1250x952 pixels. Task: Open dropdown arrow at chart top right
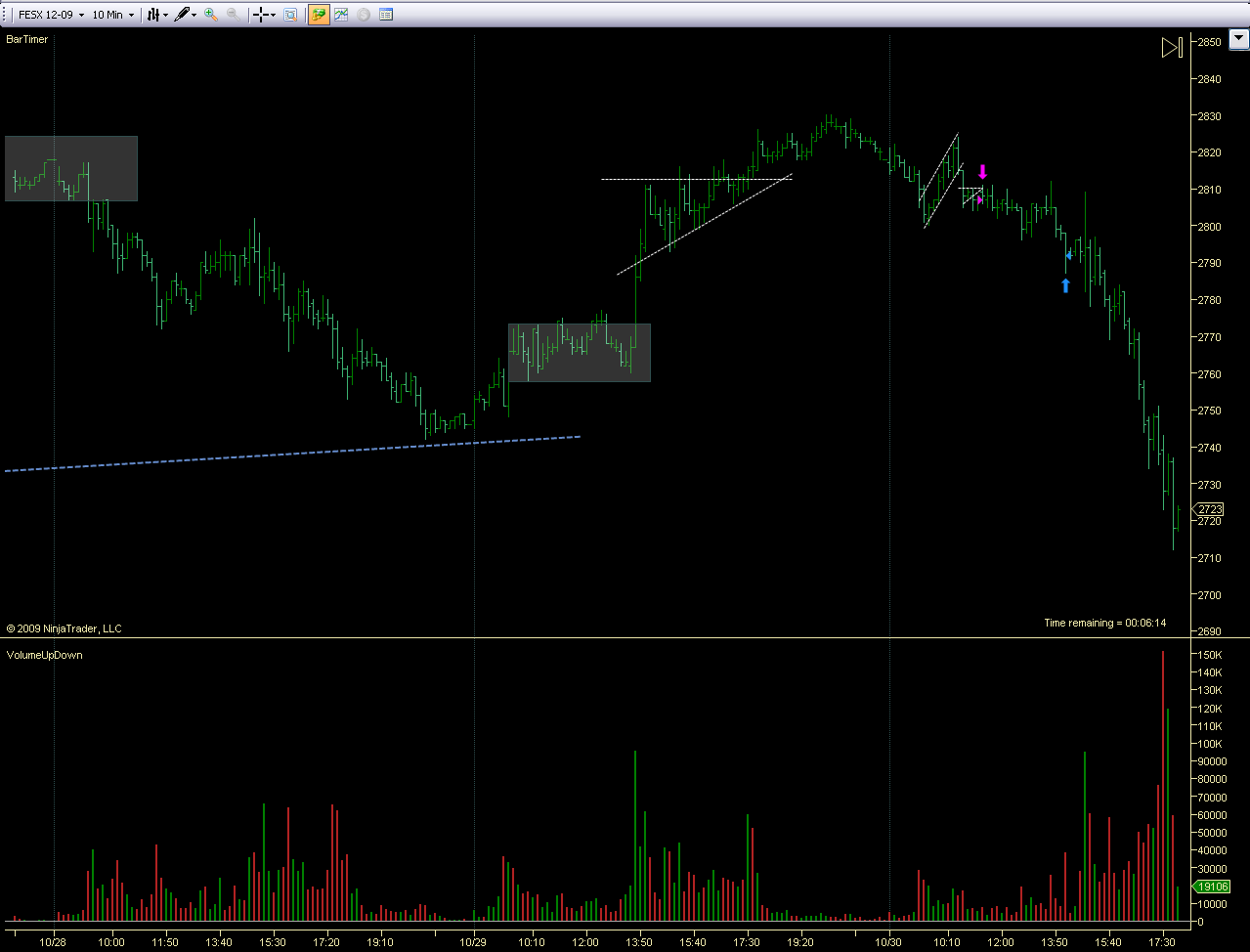(x=1238, y=41)
